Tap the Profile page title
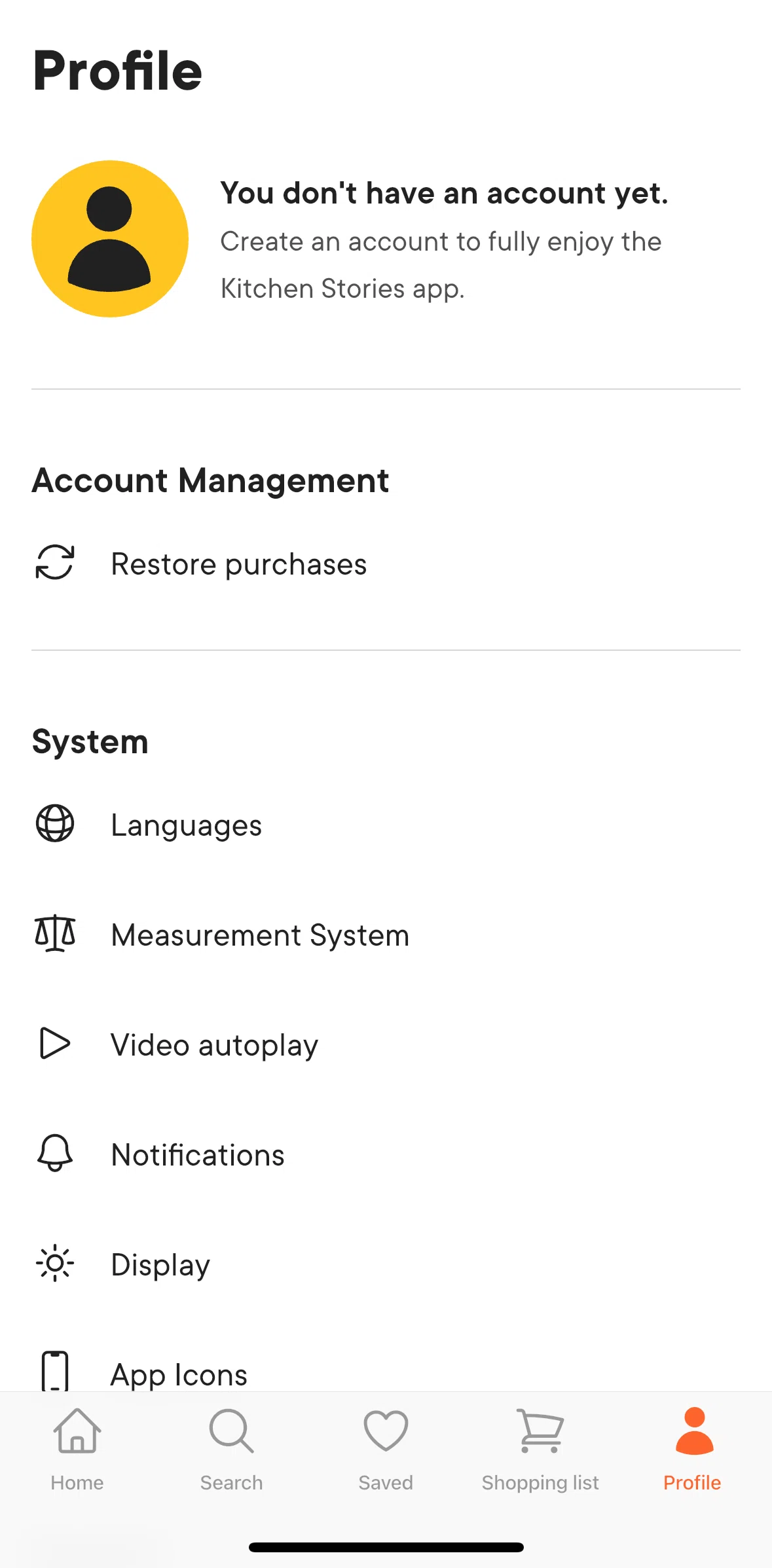The height and width of the screenshot is (1568, 772). (x=118, y=71)
